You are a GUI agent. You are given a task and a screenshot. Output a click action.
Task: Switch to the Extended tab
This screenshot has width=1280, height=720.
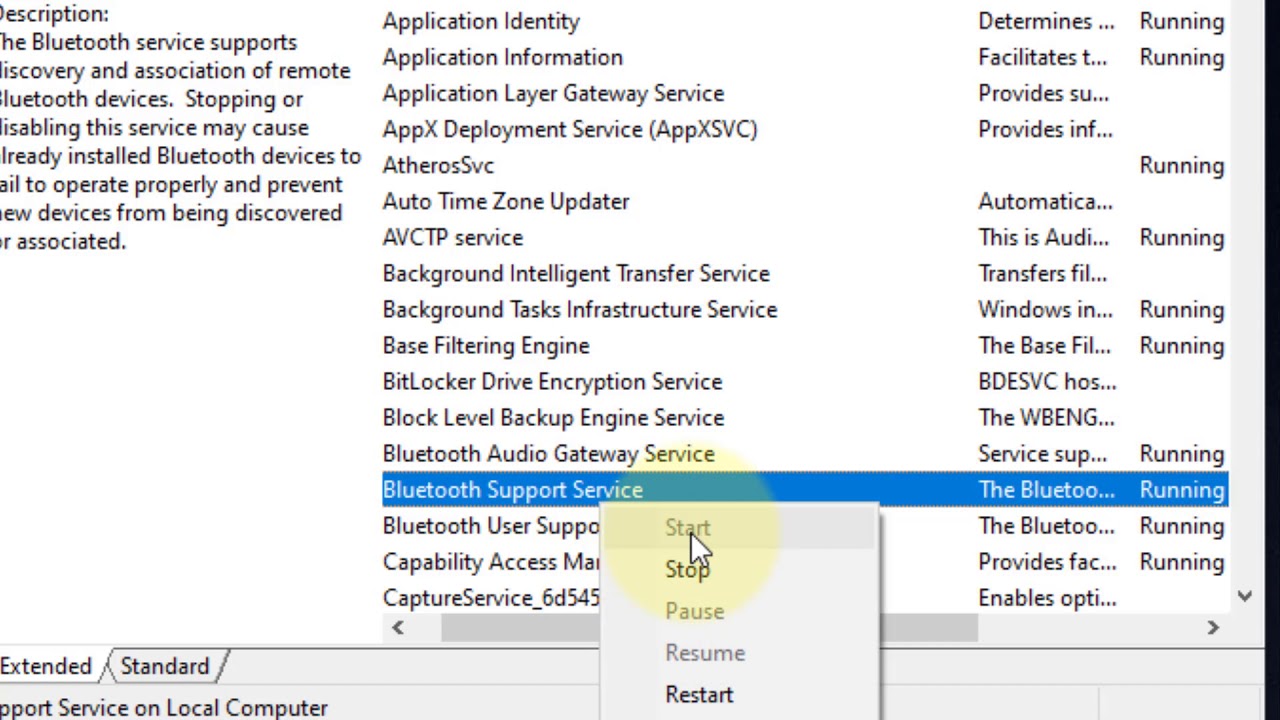coord(46,667)
